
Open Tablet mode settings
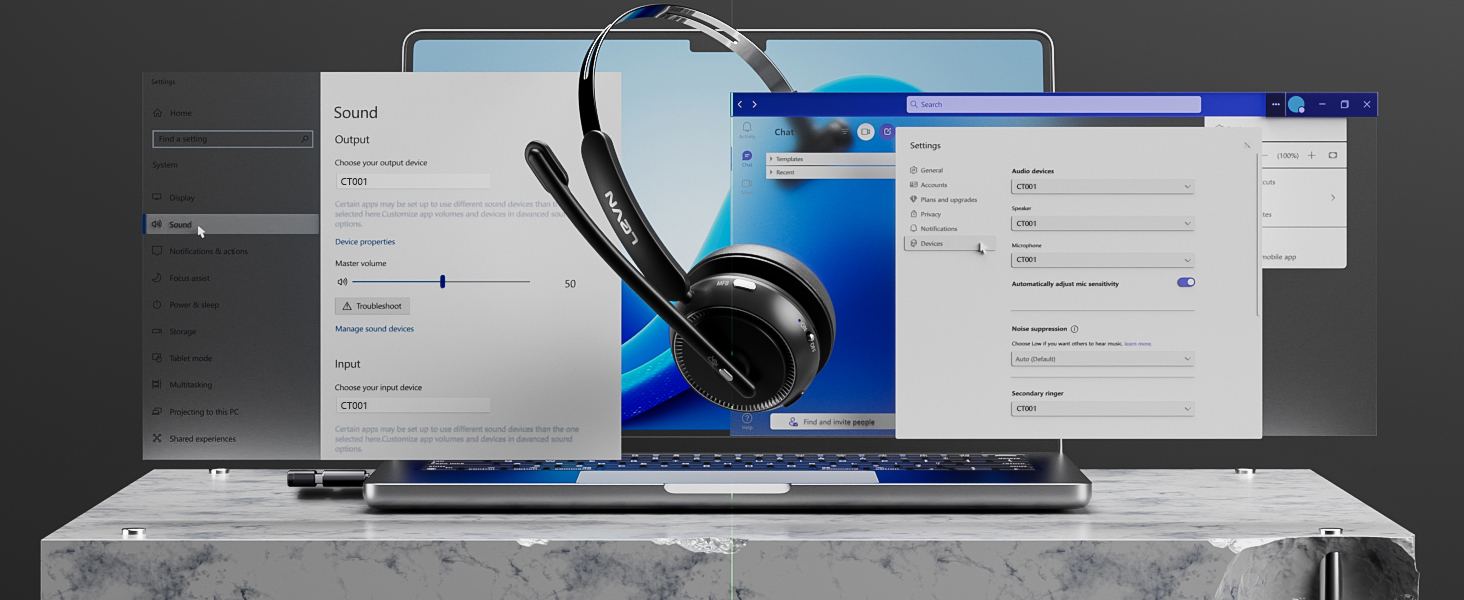click(x=182, y=358)
